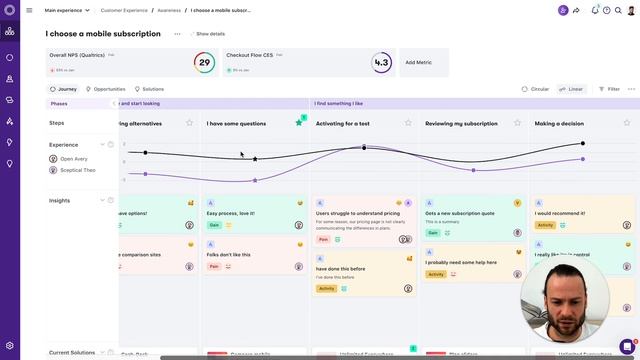Select the Journey tab
640x360 pixels.
pos(63,89)
